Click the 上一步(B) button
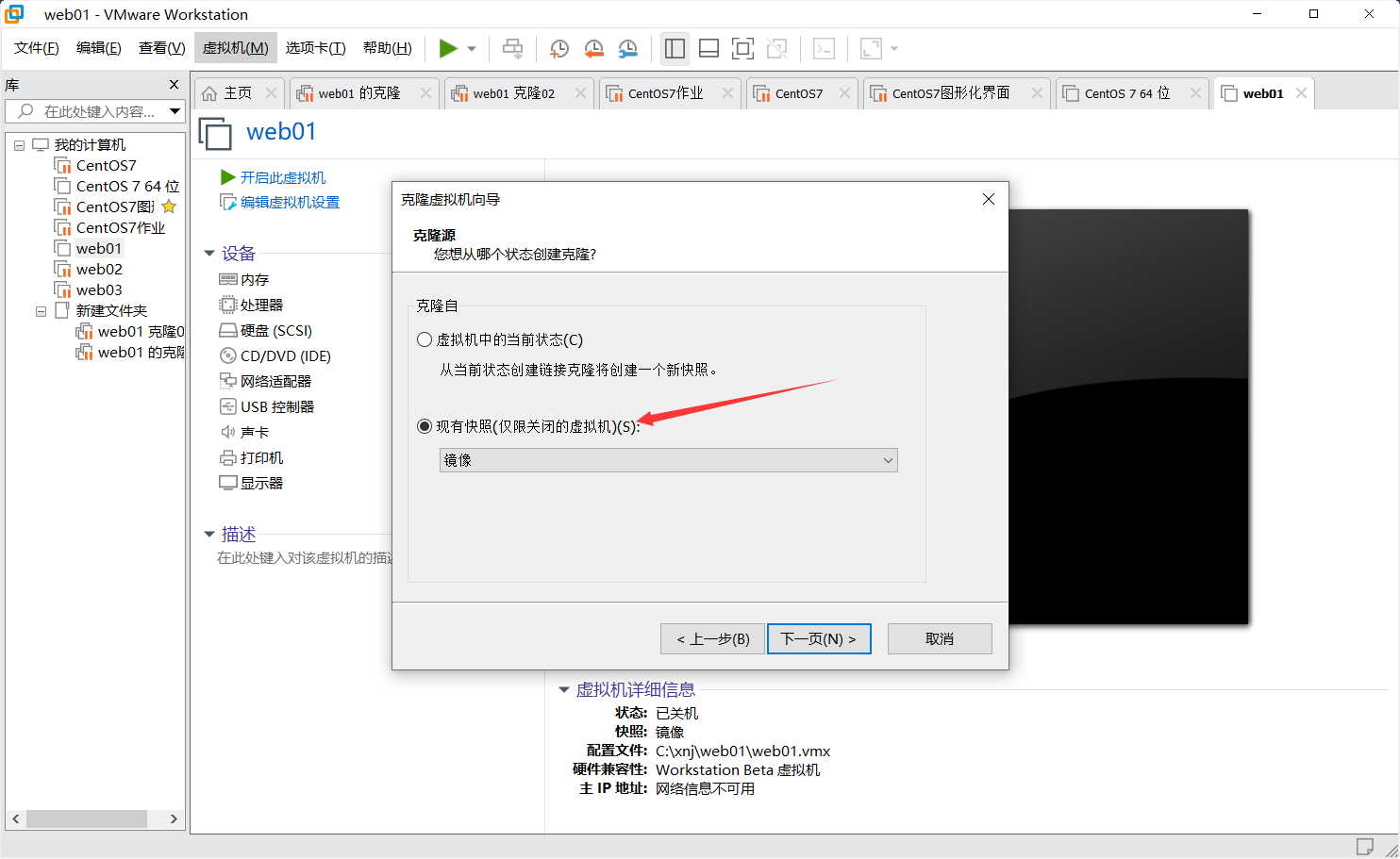Screen dimensions: 1400x859 click(x=712, y=638)
